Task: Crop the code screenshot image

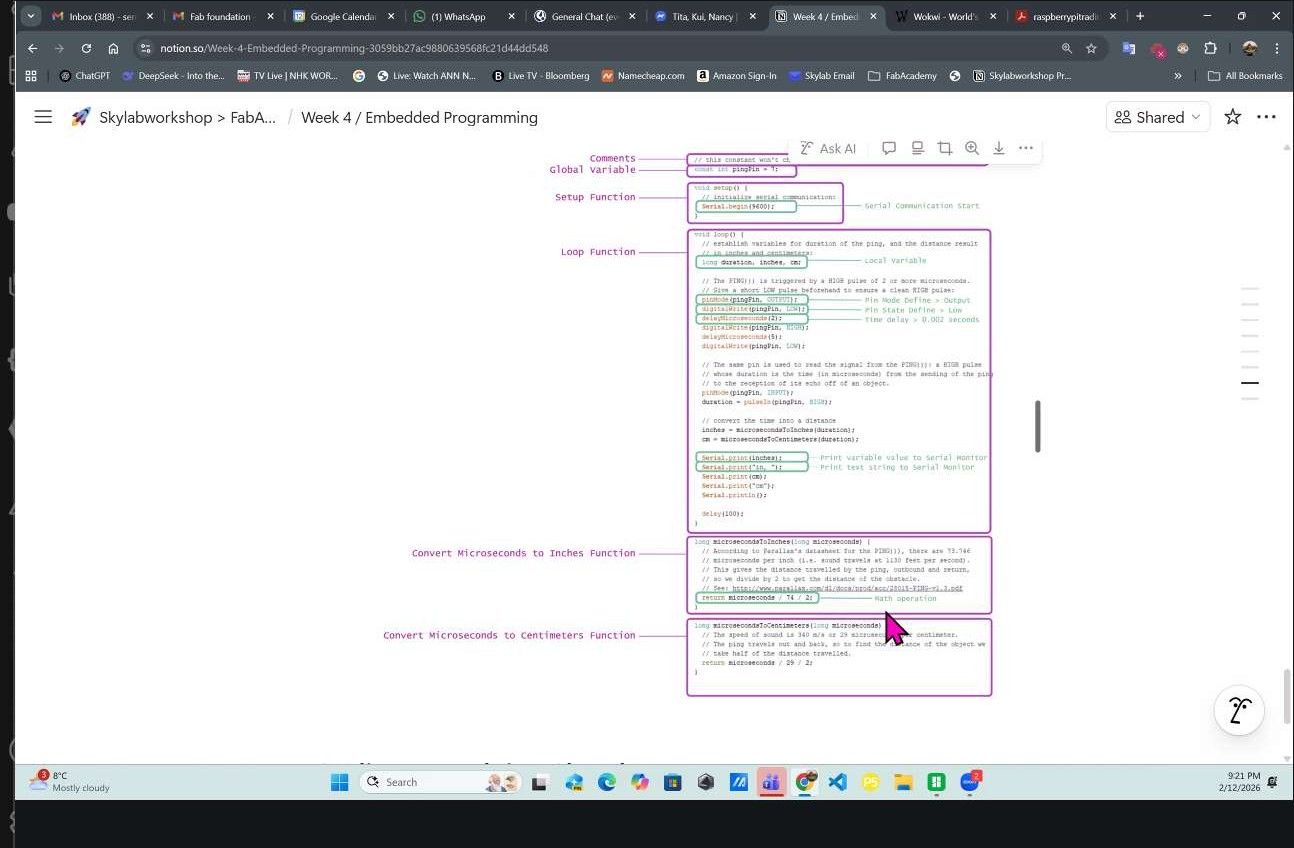Action: point(945,148)
